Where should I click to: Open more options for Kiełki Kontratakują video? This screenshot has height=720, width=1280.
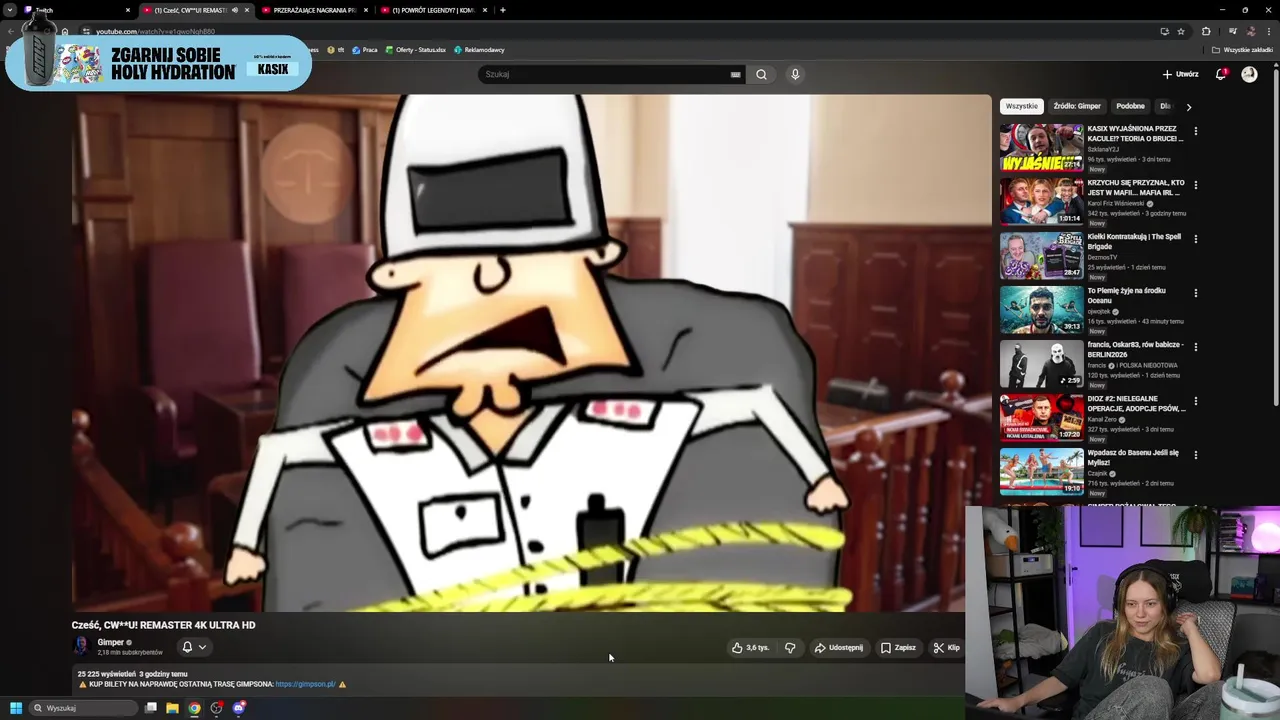coord(1195,239)
